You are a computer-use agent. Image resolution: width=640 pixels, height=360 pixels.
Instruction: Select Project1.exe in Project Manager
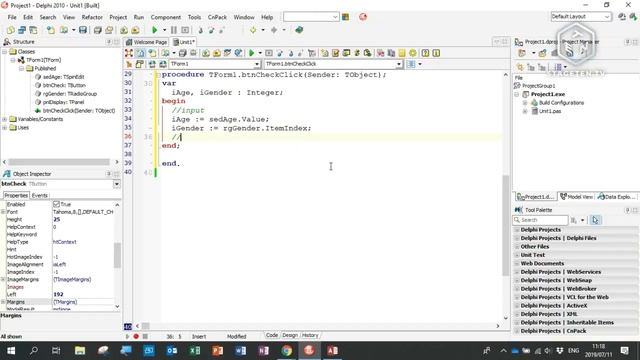[x=548, y=94]
